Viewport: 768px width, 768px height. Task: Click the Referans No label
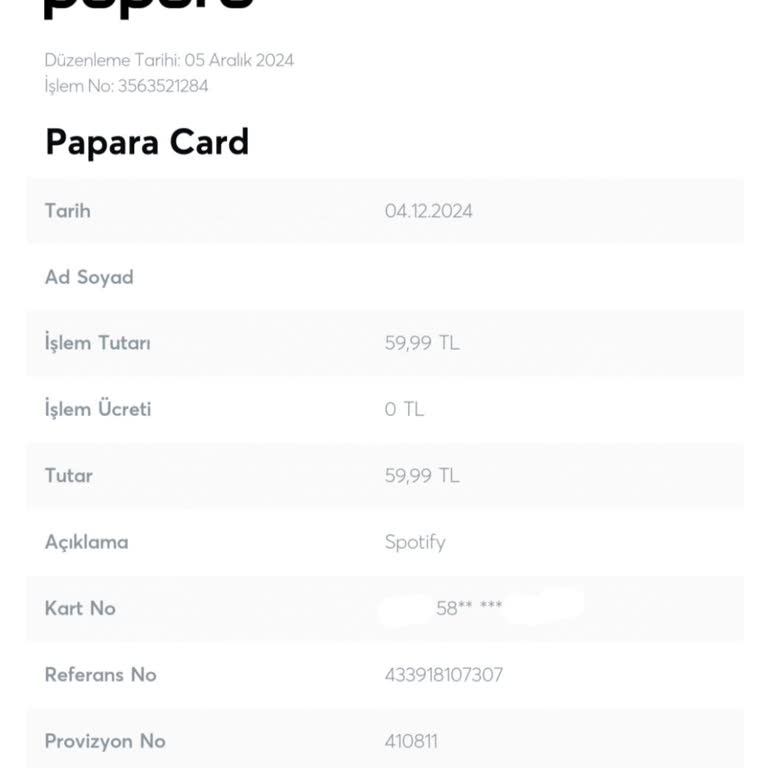coord(100,675)
